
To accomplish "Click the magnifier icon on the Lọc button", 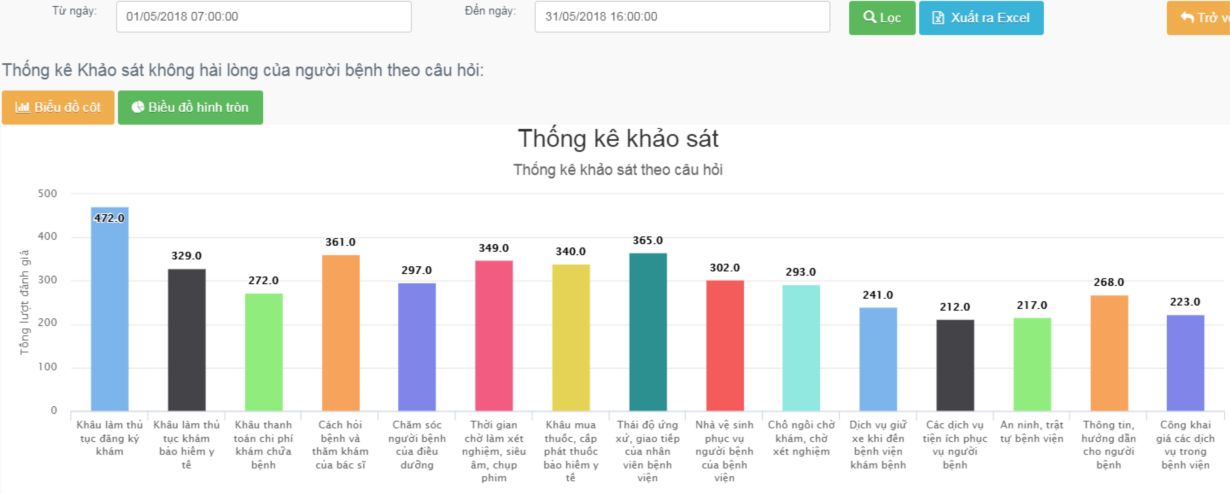I will [x=870, y=18].
